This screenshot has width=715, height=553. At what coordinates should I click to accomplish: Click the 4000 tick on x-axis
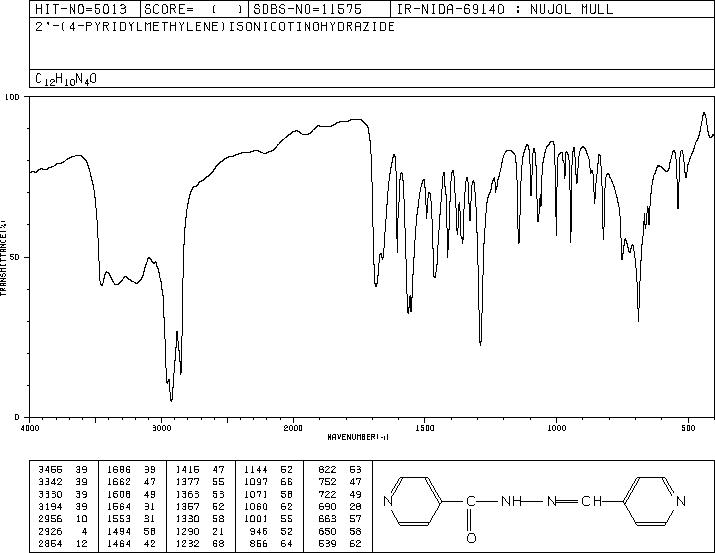(30, 427)
